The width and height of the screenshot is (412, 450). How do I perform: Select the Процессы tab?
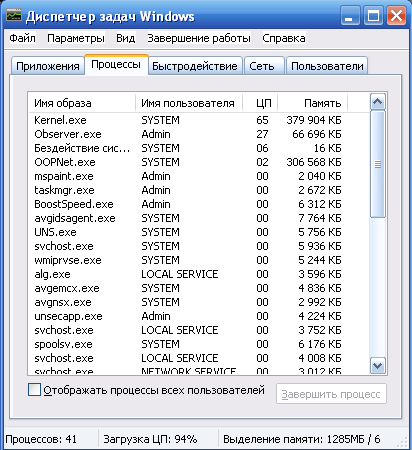point(116,64)
